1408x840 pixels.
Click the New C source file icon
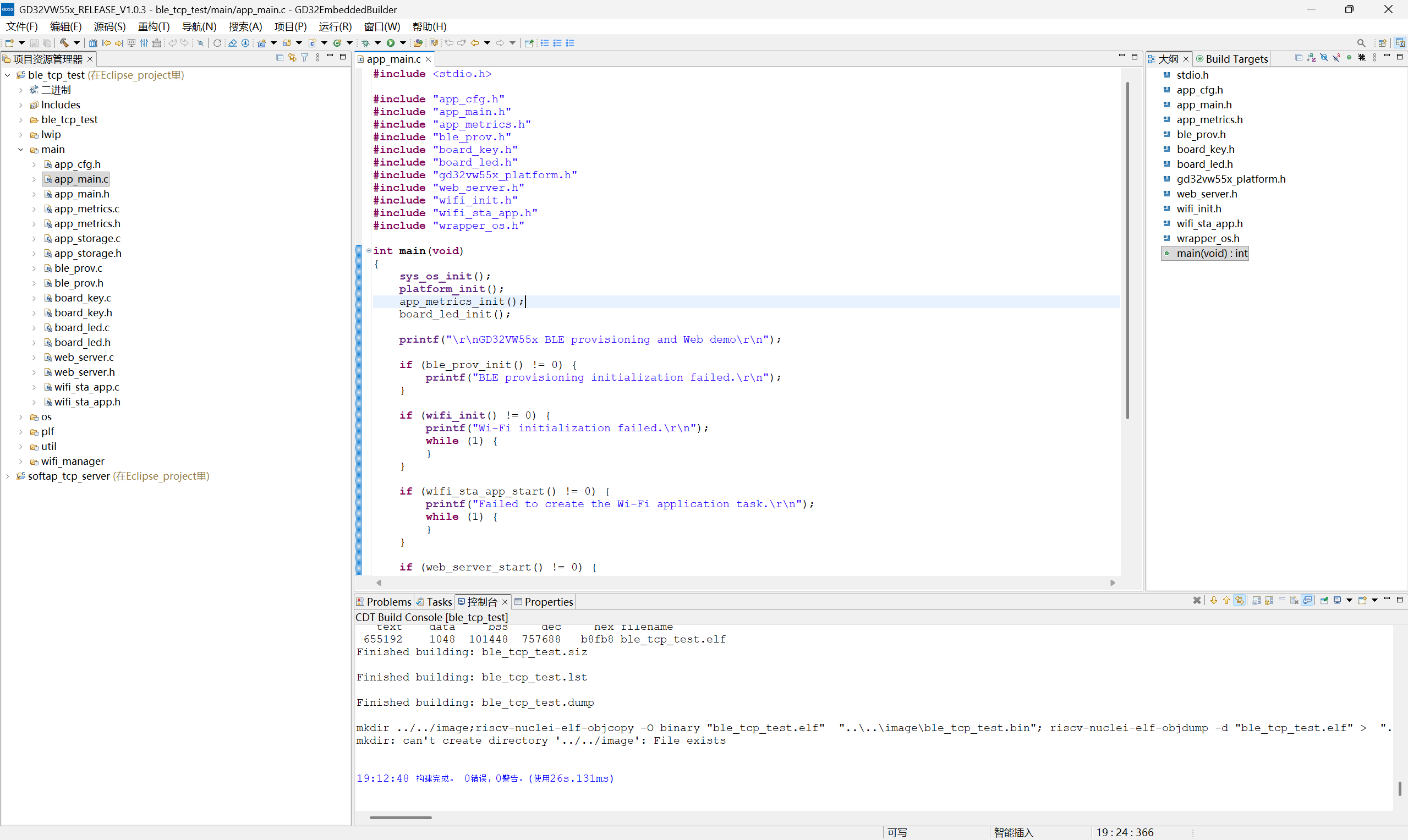tap(312, 43)
